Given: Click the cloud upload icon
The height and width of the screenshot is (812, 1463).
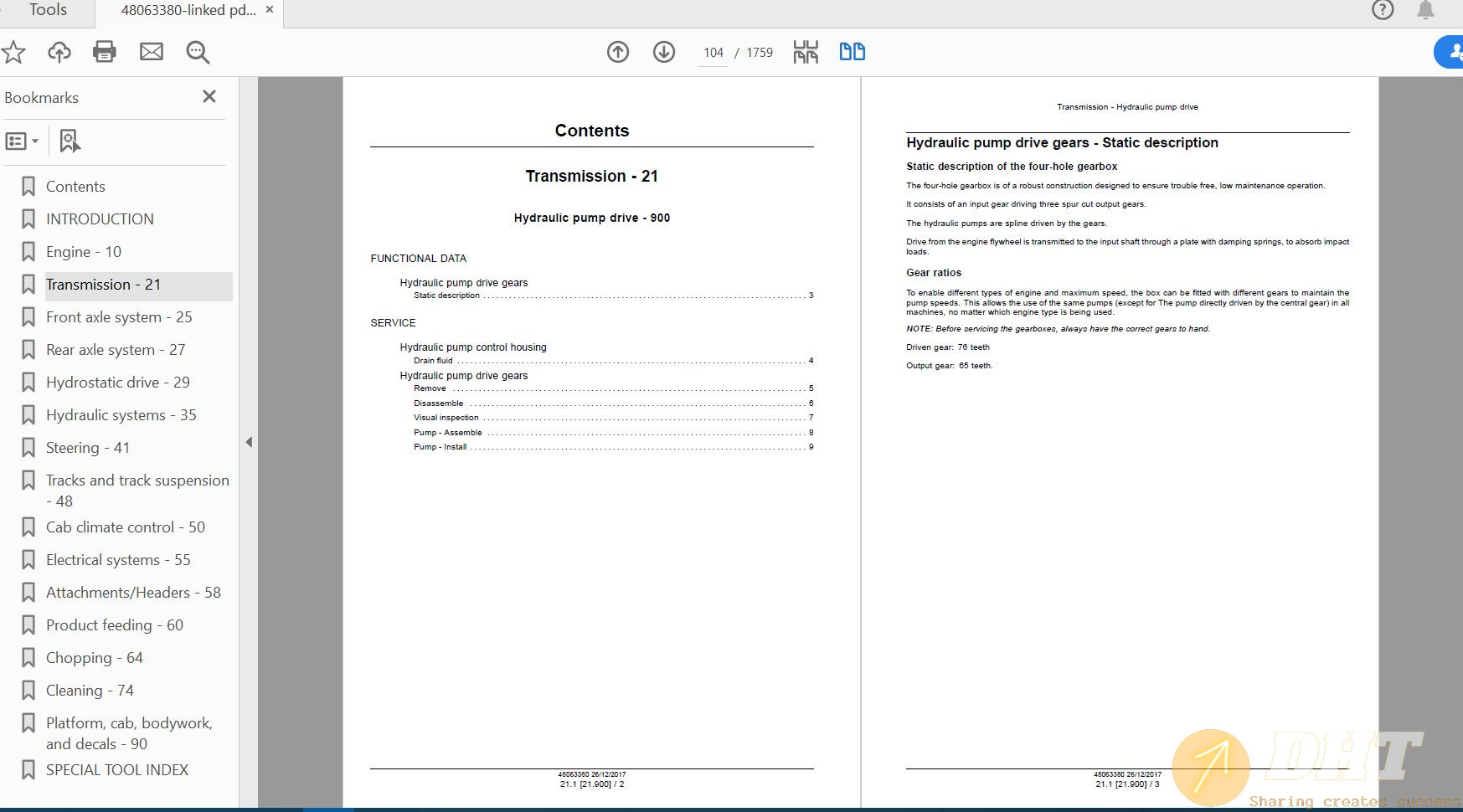Looking at the screenshot, I should click(59, 52).
